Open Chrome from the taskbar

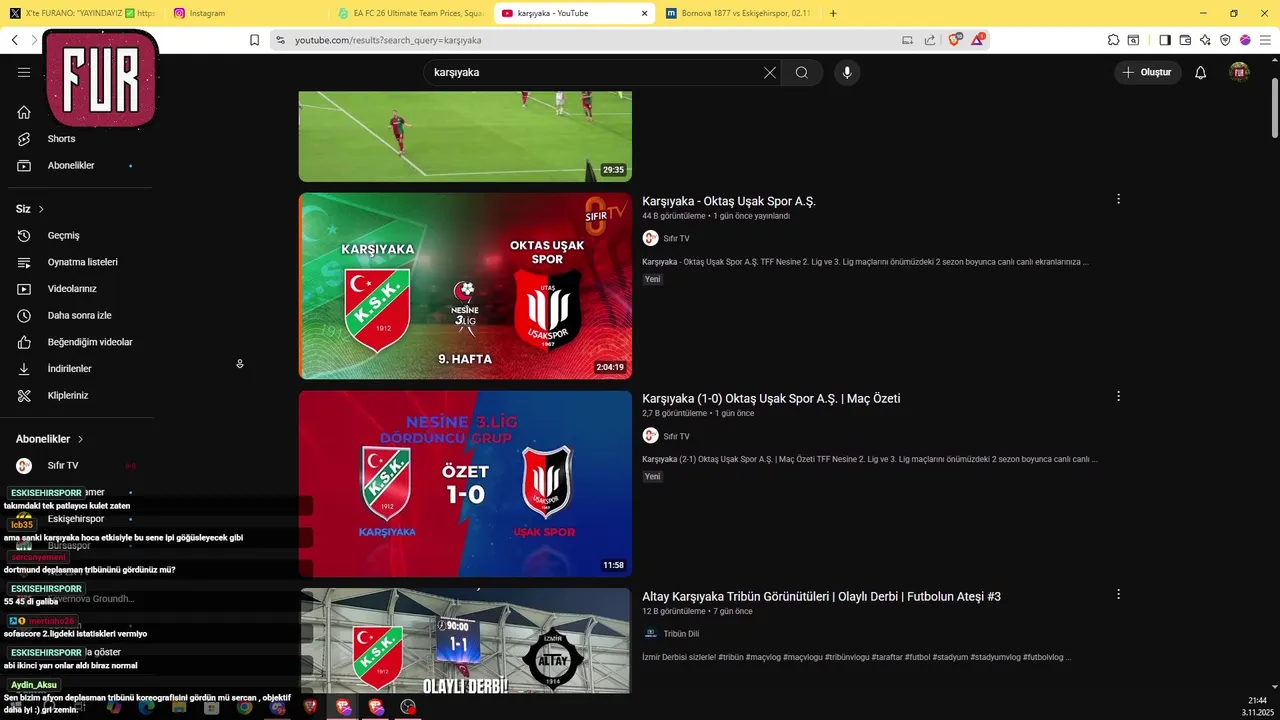point(244,707)
